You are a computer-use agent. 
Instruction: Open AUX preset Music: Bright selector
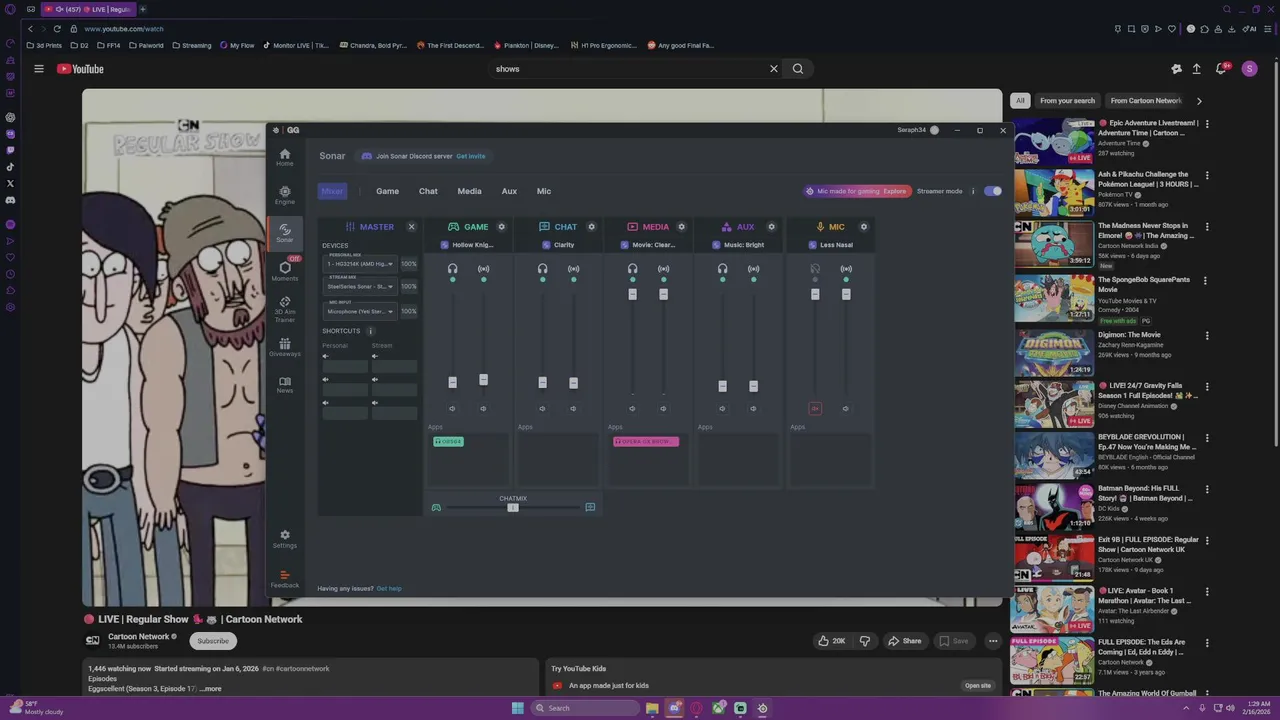click(737, 245)
